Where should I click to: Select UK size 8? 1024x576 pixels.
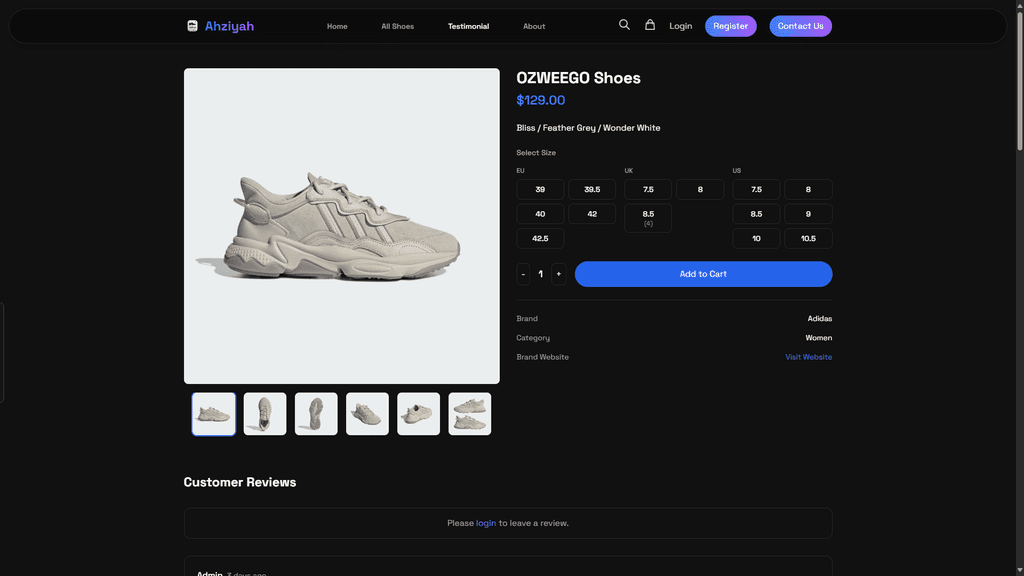coord(700,189)
